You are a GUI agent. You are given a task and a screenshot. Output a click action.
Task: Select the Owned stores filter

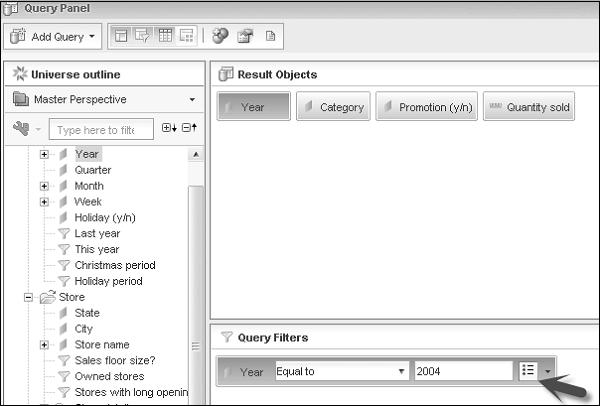coord(109,377)
